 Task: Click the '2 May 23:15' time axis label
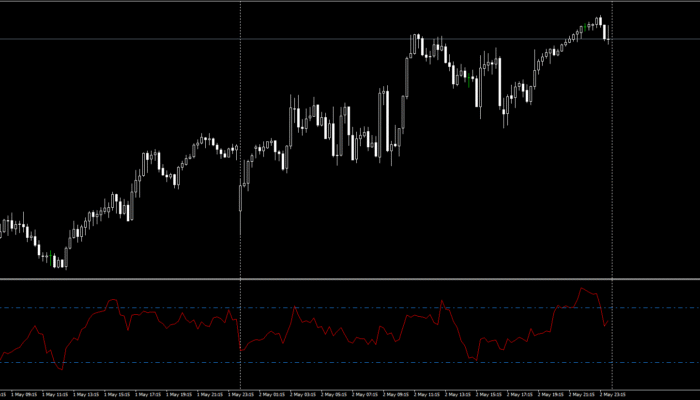[x=613, y=395]
